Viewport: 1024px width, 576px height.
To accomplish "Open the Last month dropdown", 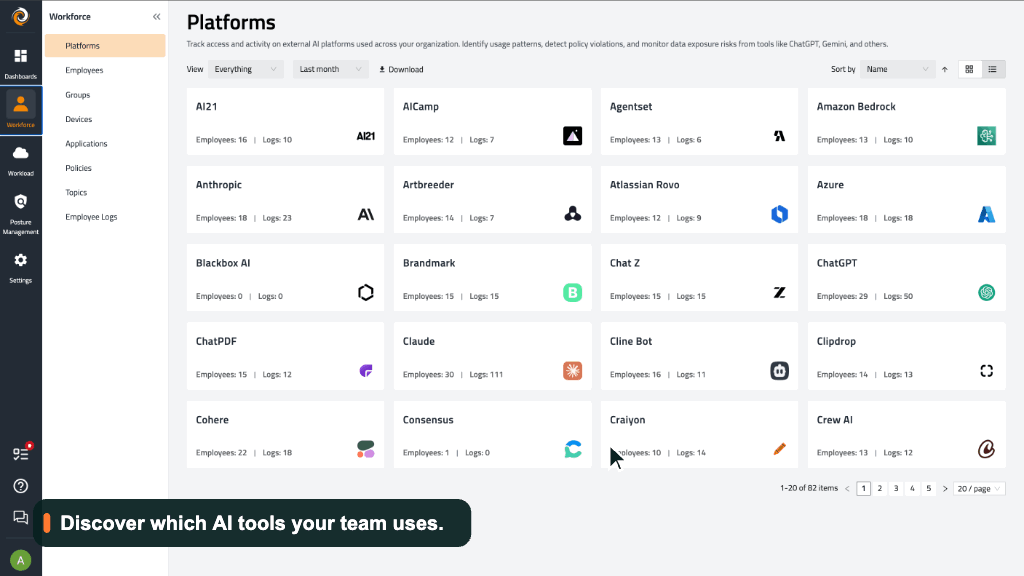I will pyautogui.click(x=330, y=69).
